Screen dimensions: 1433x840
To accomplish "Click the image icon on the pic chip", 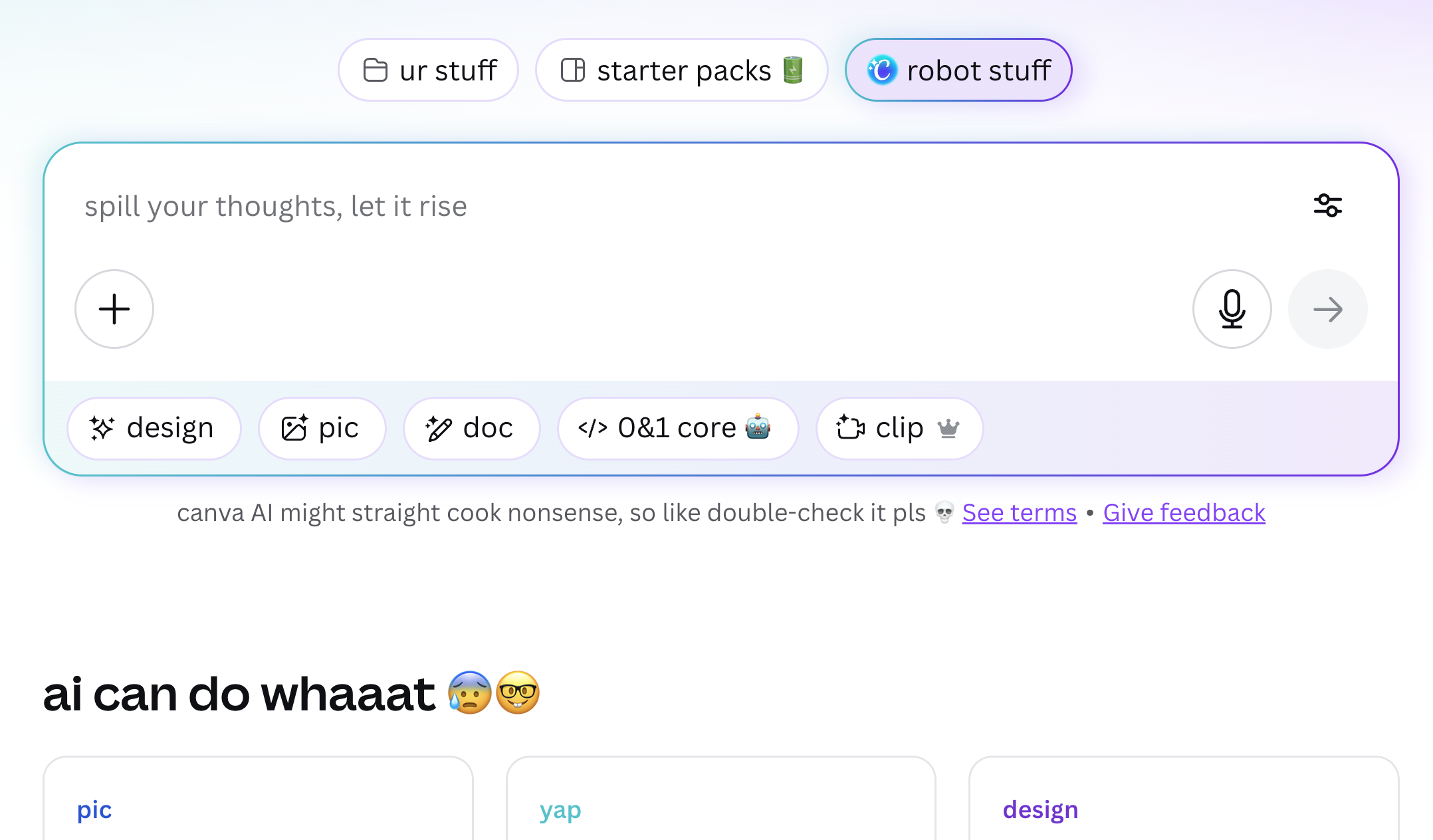I will pyautogui.click(x=294, y=428).
